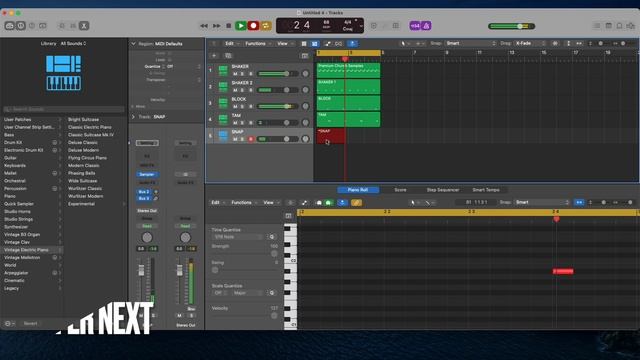Open Piano Roll Snap dropdown set to Smart
The image size is (640, 360).
(541, 202)
